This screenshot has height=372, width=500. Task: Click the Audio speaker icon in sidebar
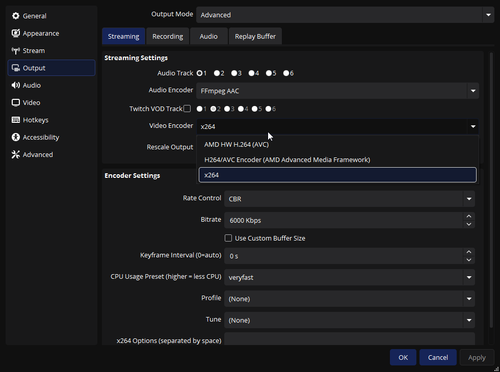[x=16, y=85]
